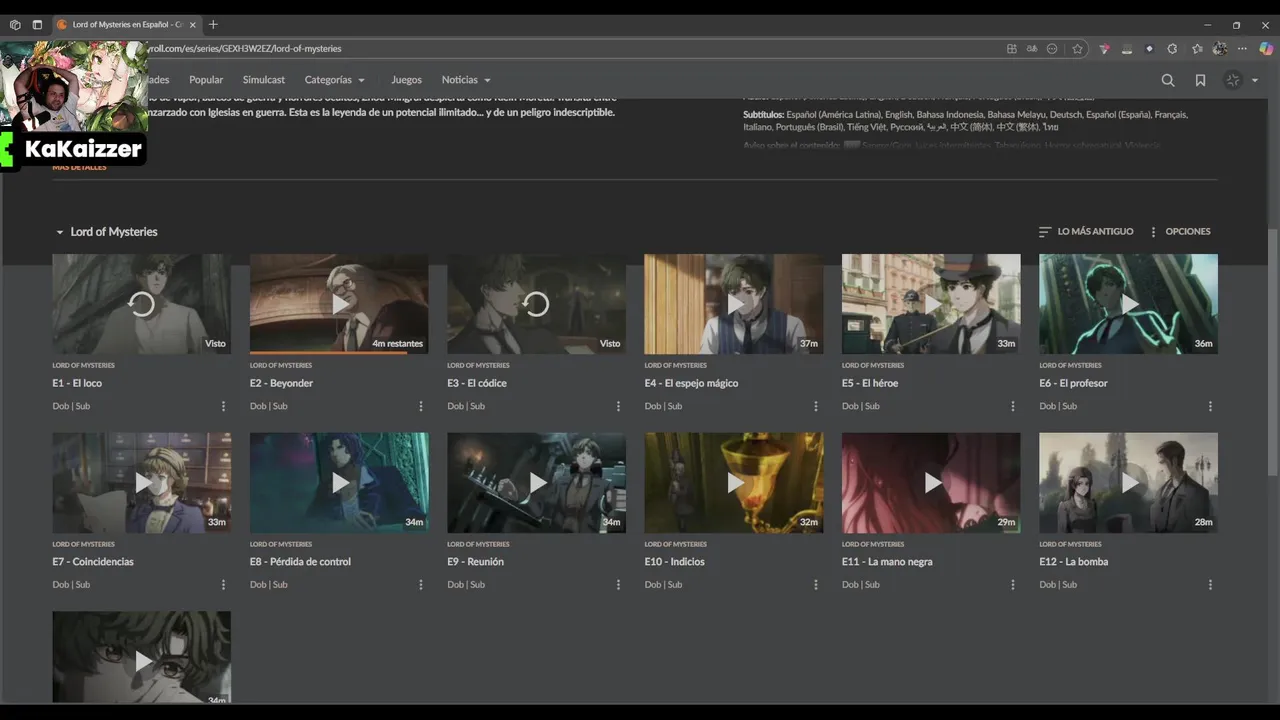Open options menu for E2 - Beyonder

tap(421, 406)
